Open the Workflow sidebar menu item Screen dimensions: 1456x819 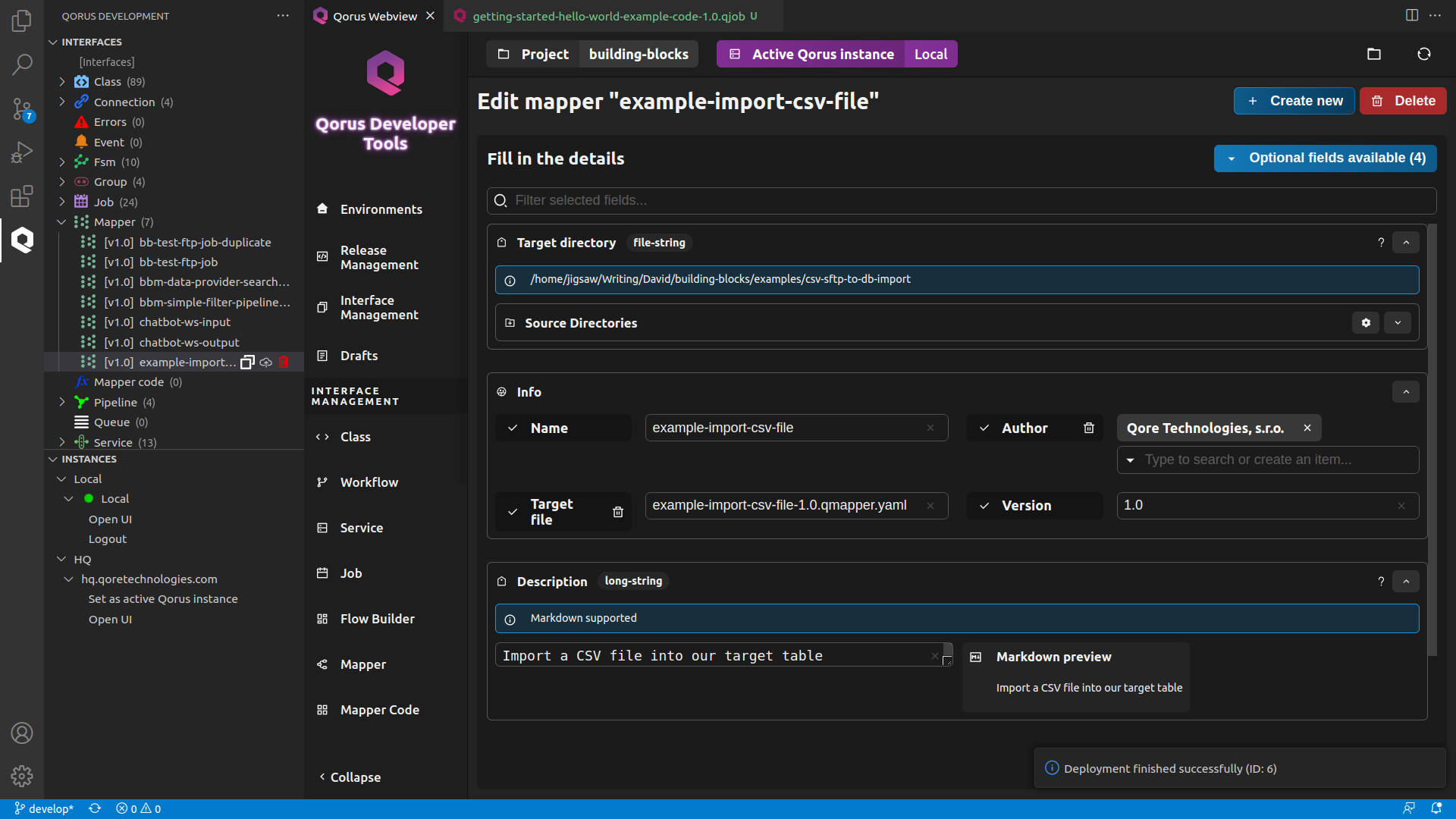point(369,482)
